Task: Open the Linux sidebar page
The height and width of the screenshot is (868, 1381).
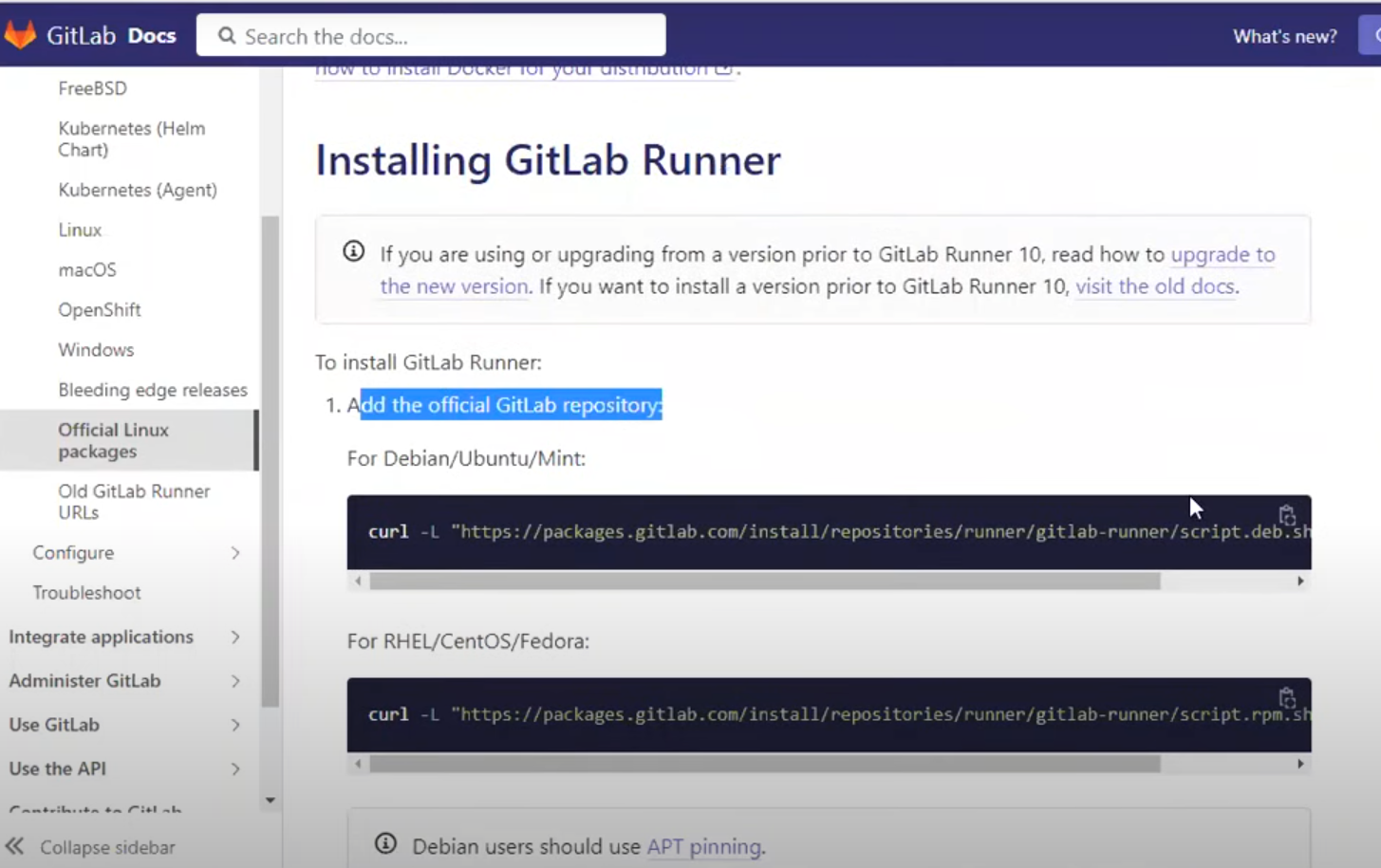Action: click(80, 230)
